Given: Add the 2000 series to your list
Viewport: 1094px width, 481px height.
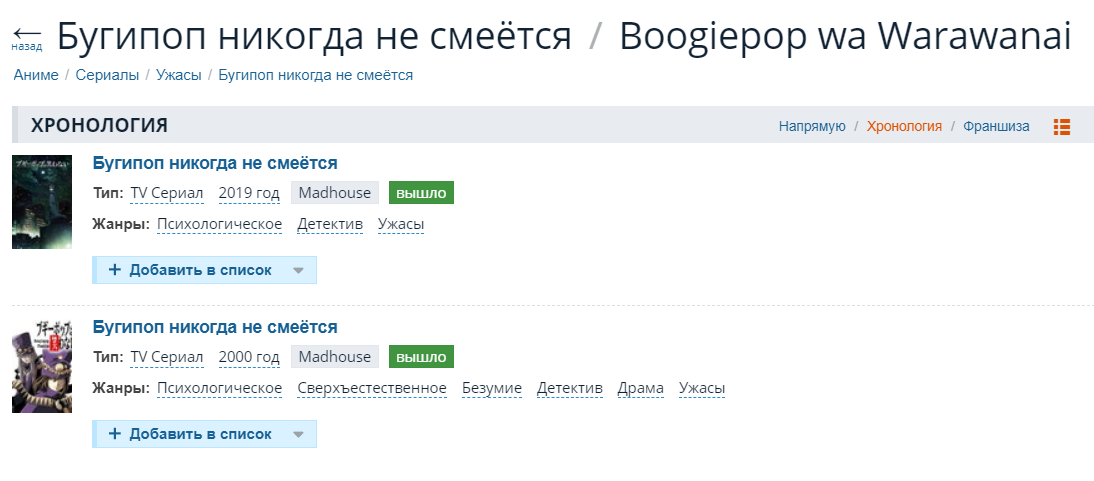Looking at the screenshot, I should point(190,434).
